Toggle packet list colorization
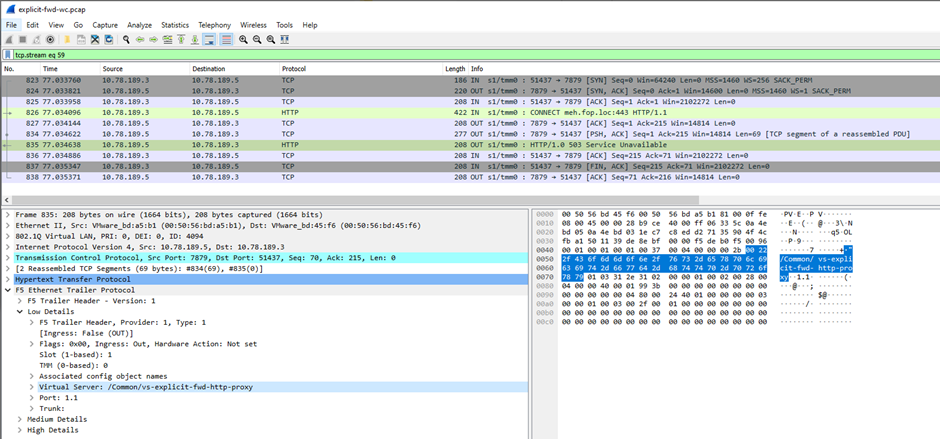 coord(226,39)
